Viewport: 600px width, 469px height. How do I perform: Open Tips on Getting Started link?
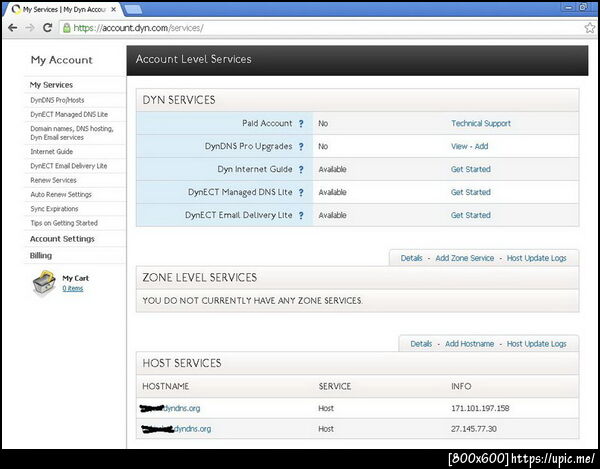tap(64, 223)
